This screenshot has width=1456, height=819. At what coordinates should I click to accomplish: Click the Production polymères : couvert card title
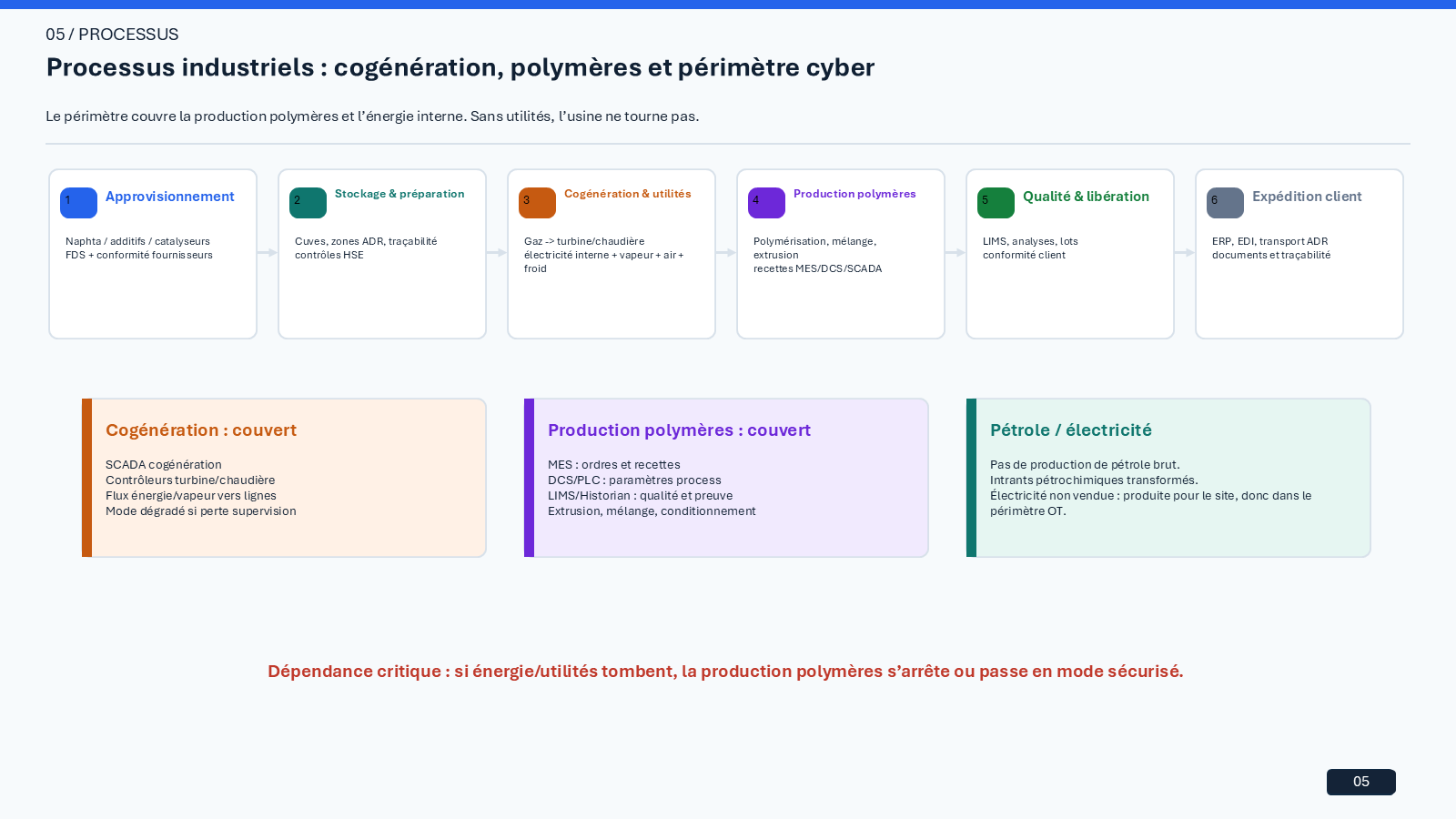coord(679,430)
